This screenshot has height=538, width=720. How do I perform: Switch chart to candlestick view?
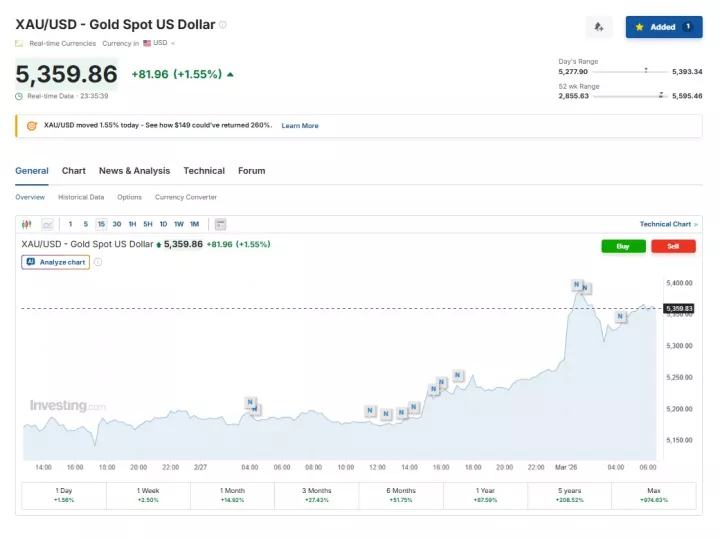27,224
